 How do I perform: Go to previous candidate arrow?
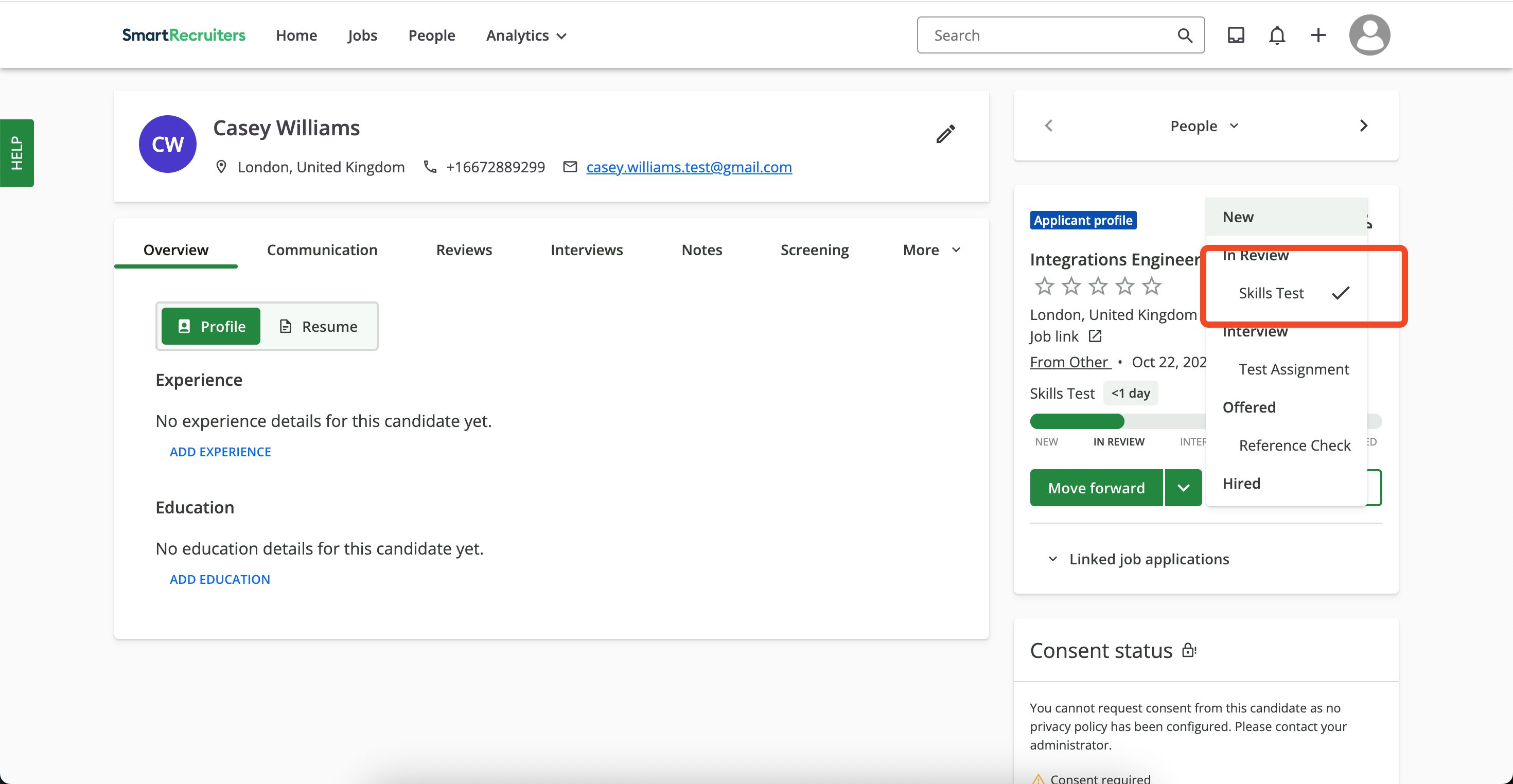(1049, 126)
